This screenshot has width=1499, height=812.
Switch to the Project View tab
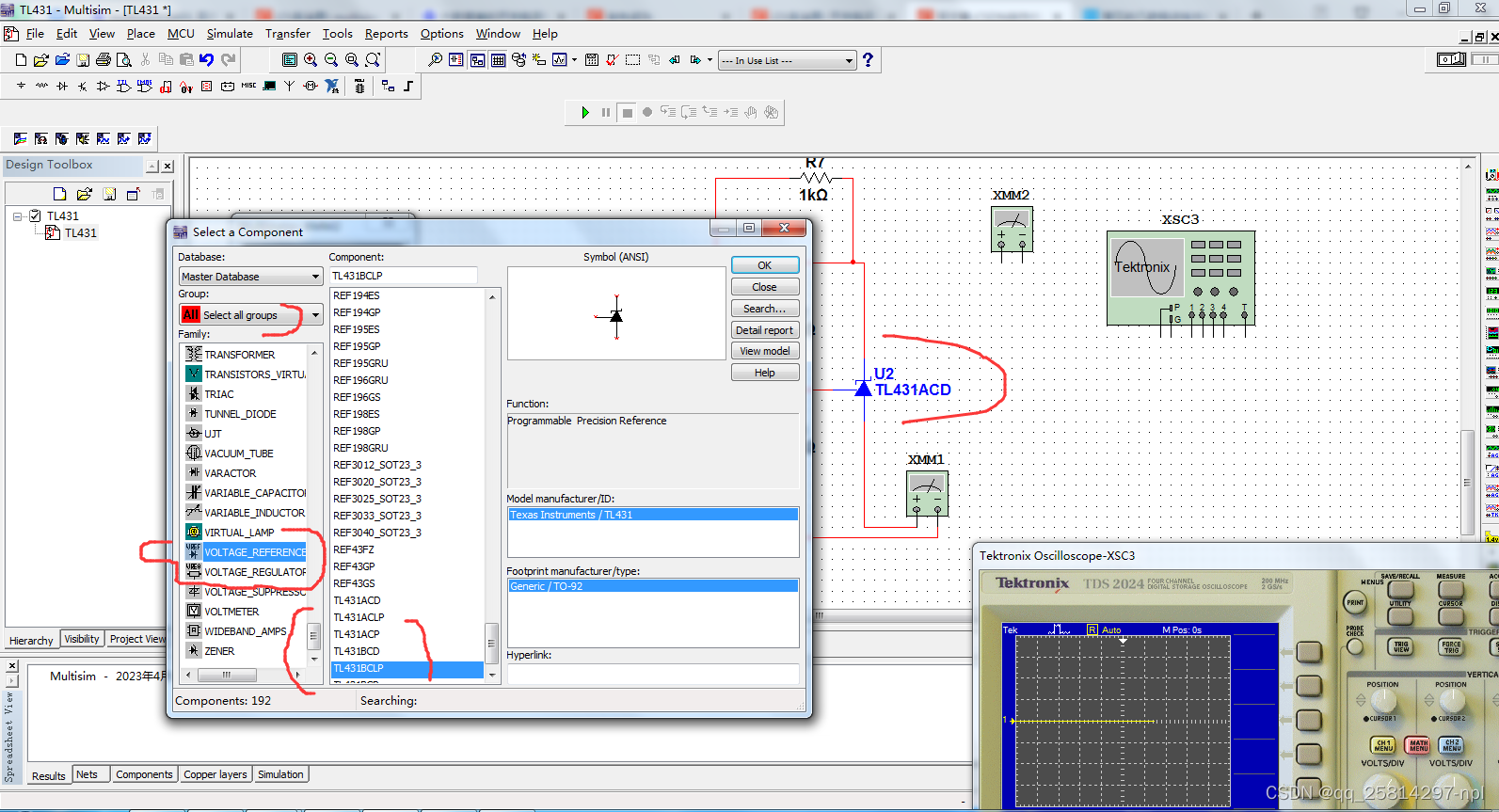pyautogui.click(x=137, y=639)
